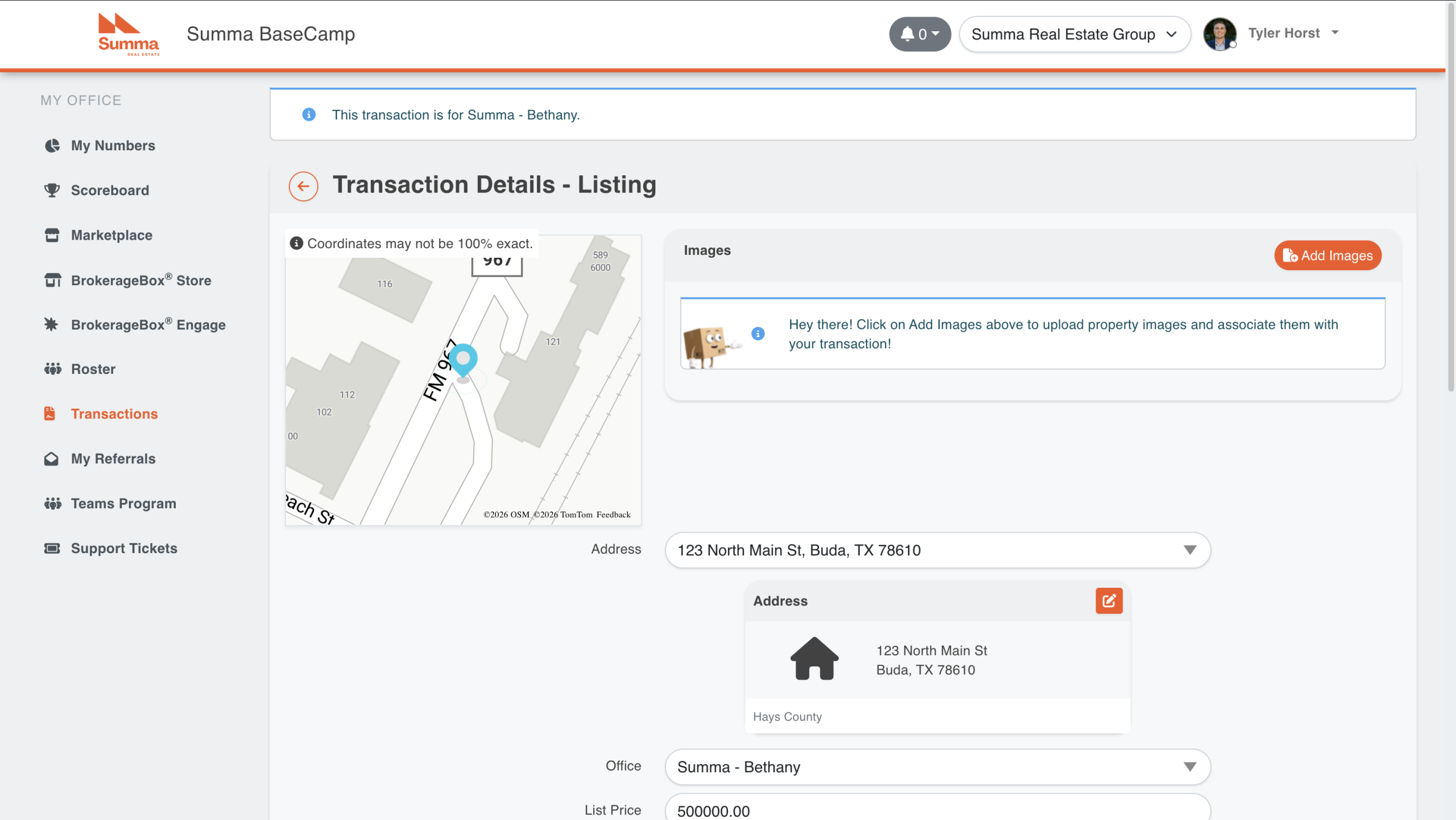Image resolution: width=1456 pixels, height=820 pixels.
Task: Open Teams Program
Action: click(123, 504)
